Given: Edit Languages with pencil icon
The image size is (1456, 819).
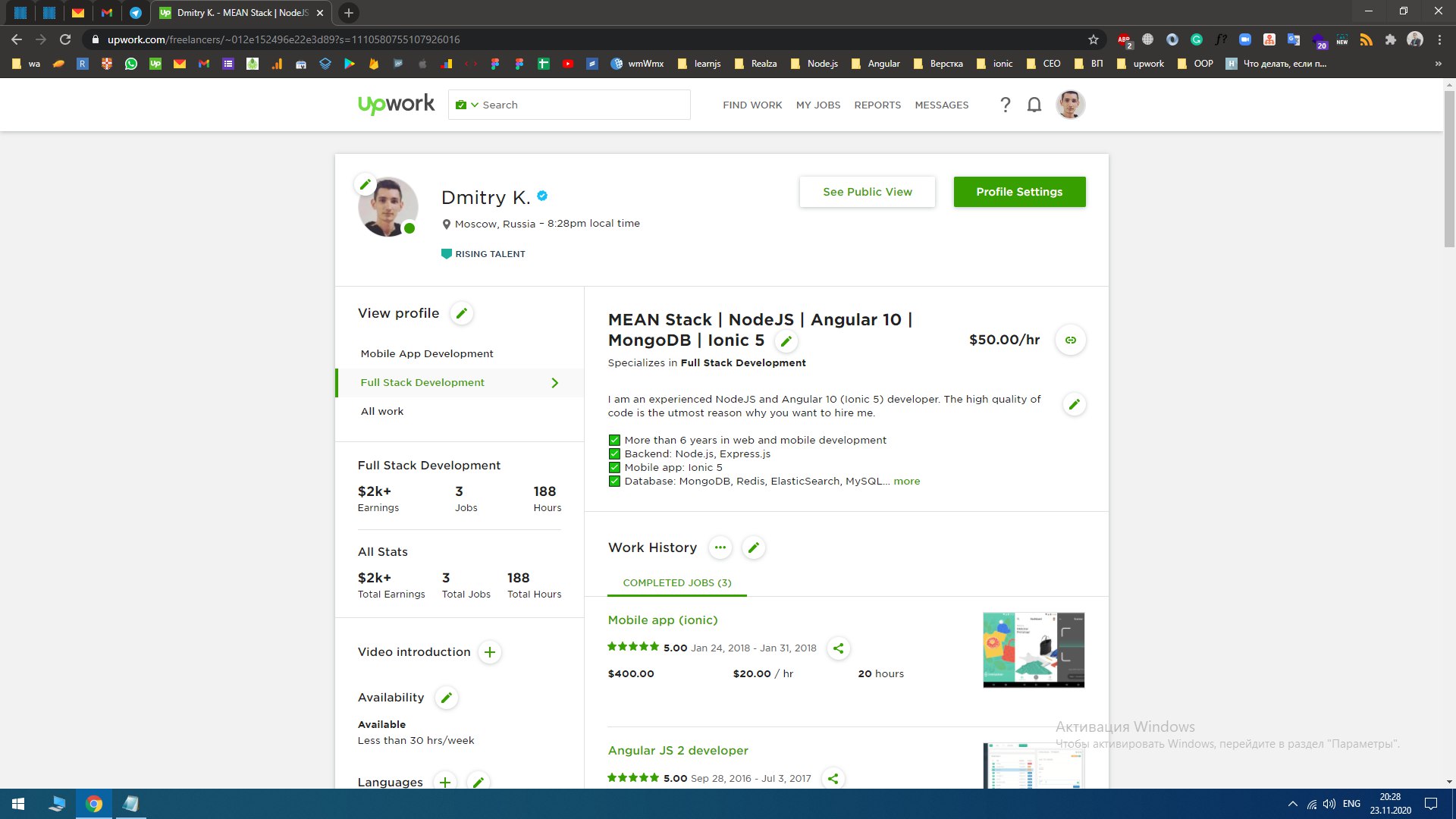Looking at the screenshot, I should (479, 782).
